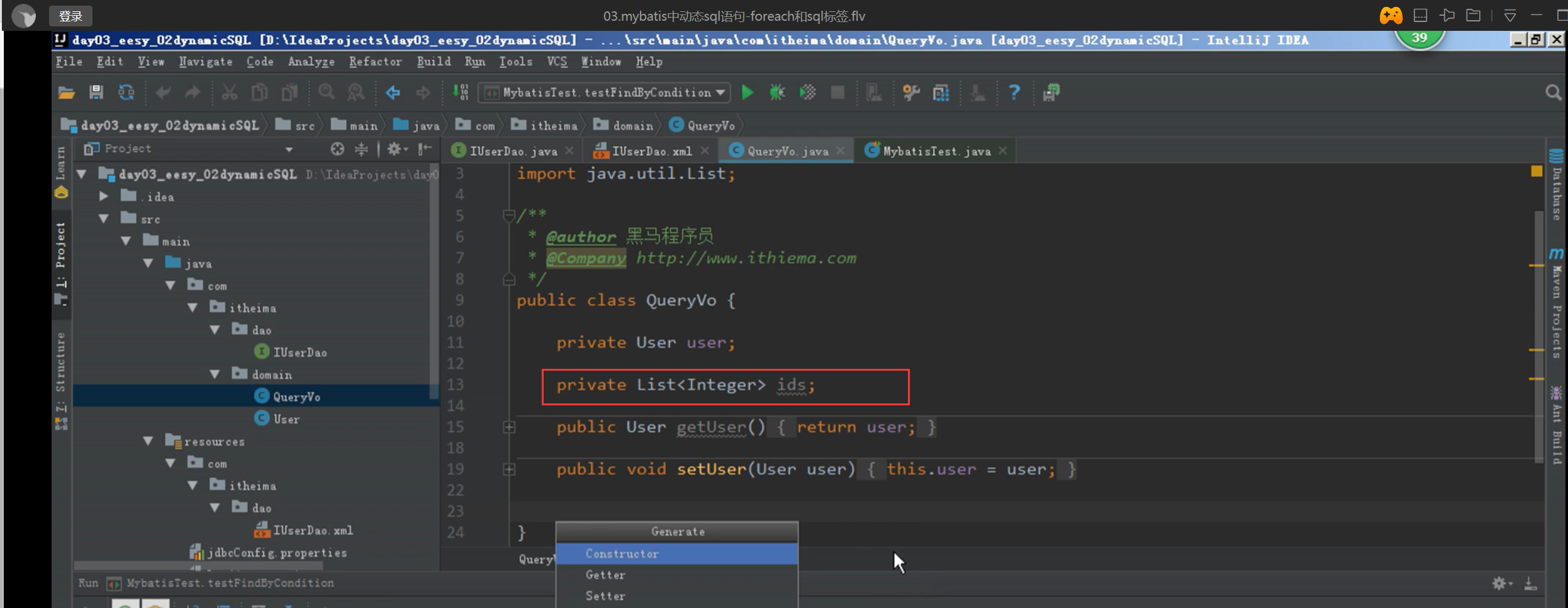Close the IUserDao.java tab
1568x608 pixels.
(569, 151)
